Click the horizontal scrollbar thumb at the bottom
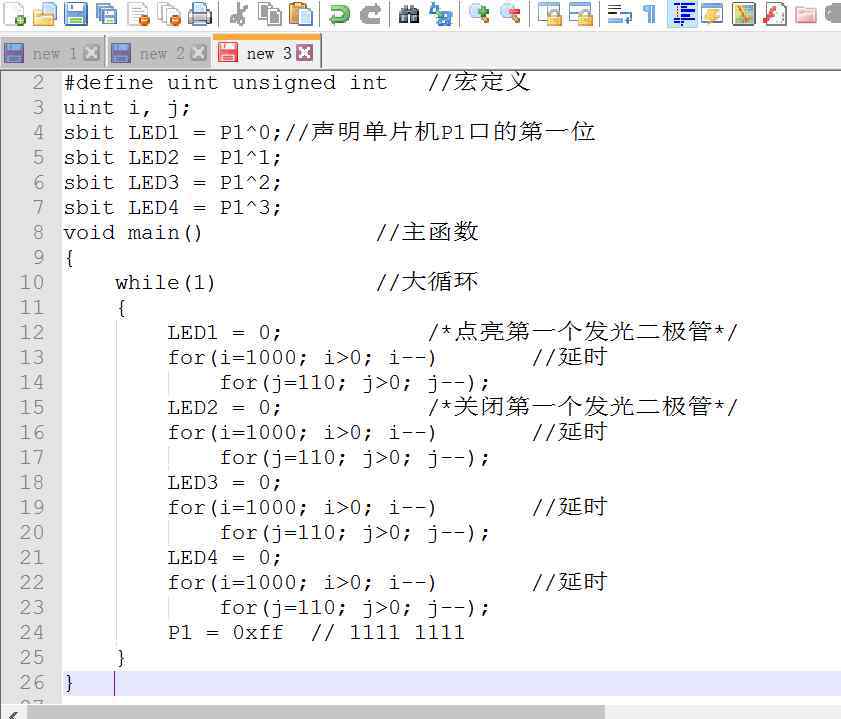Image resolution: width=841 pixels, height=719 pixels. [316, 713]
